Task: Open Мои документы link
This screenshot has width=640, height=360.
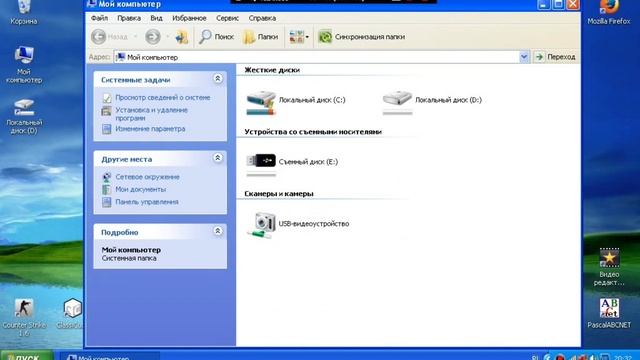Action: (140, 189)
